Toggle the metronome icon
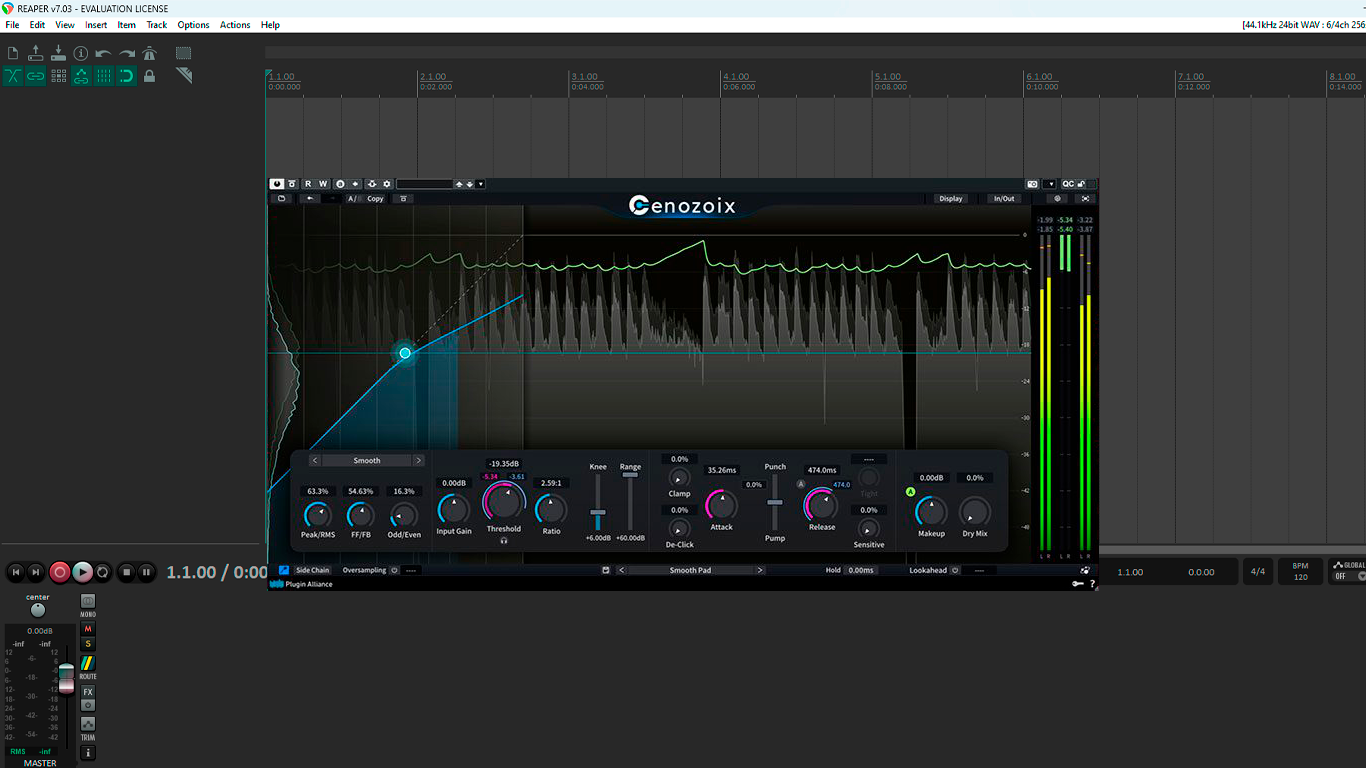The height and width of the screenshot is (768, 1366). [150, 53]
